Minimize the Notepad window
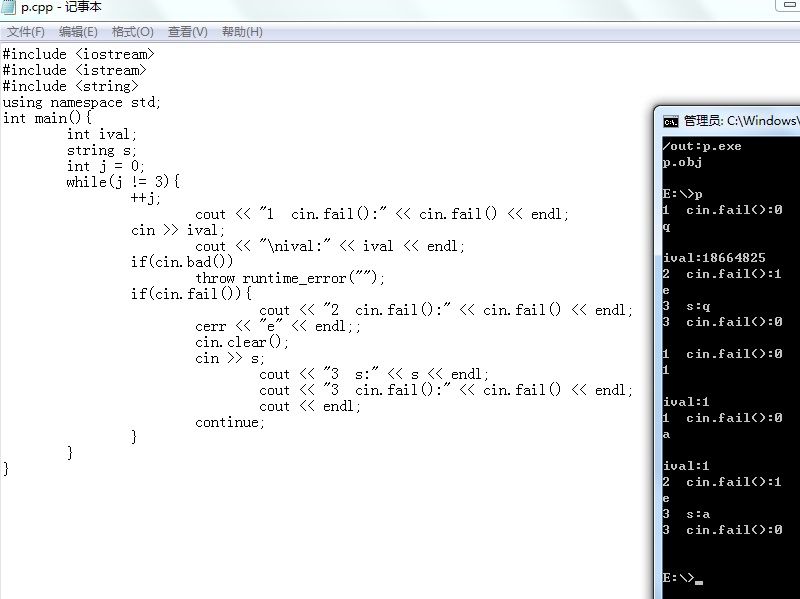This screenshot has width=800, height=599. tap(789, 5)
